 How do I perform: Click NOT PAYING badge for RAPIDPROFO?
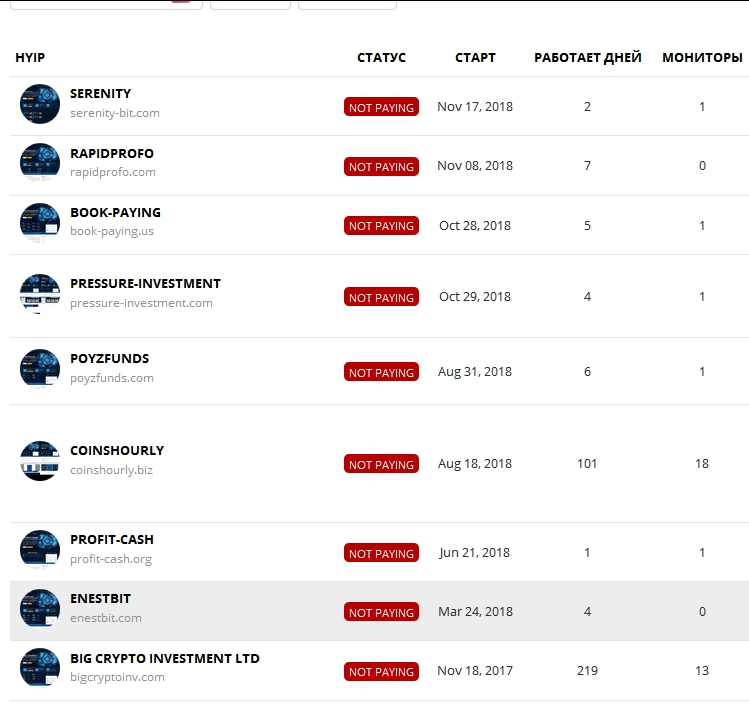(x=381, y=167)
